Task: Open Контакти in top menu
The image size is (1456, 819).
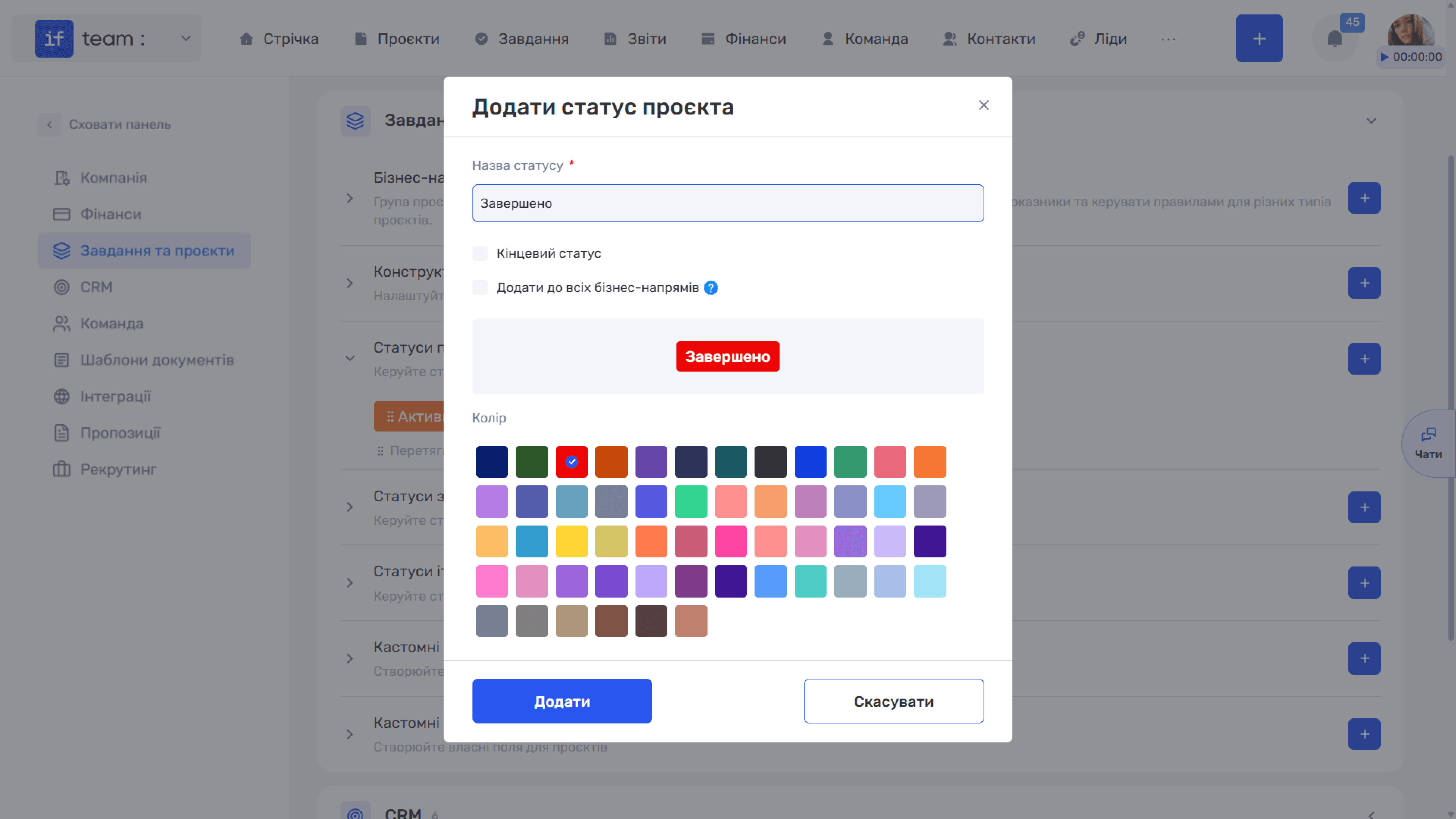Action: 989,39
